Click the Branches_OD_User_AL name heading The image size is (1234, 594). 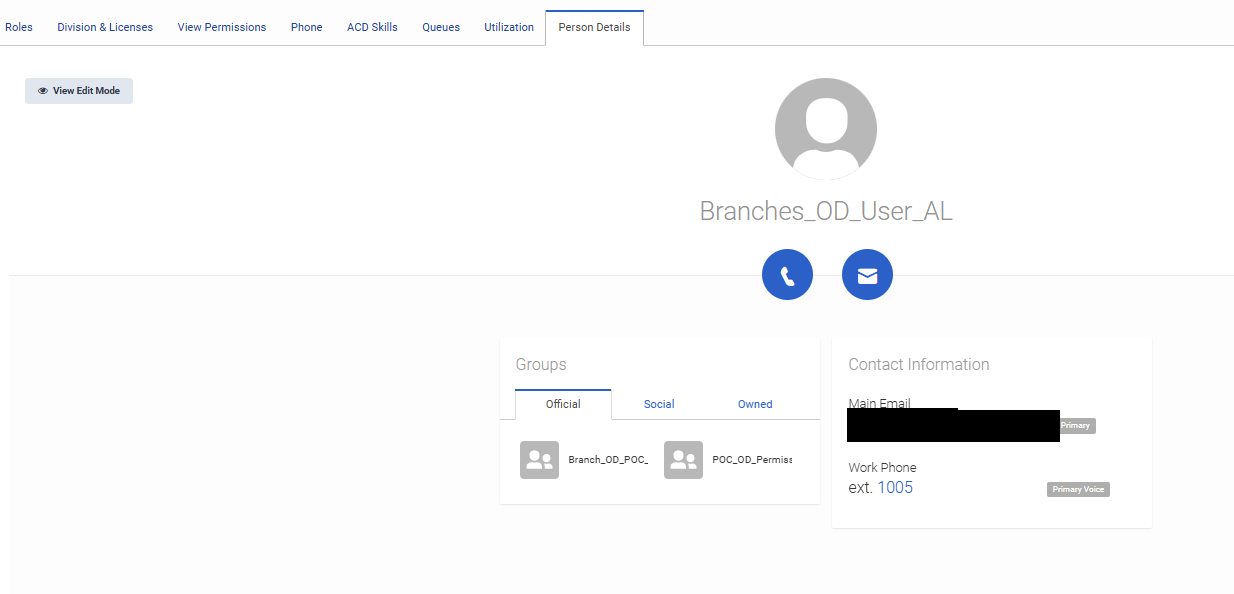[x=826, y=212]
